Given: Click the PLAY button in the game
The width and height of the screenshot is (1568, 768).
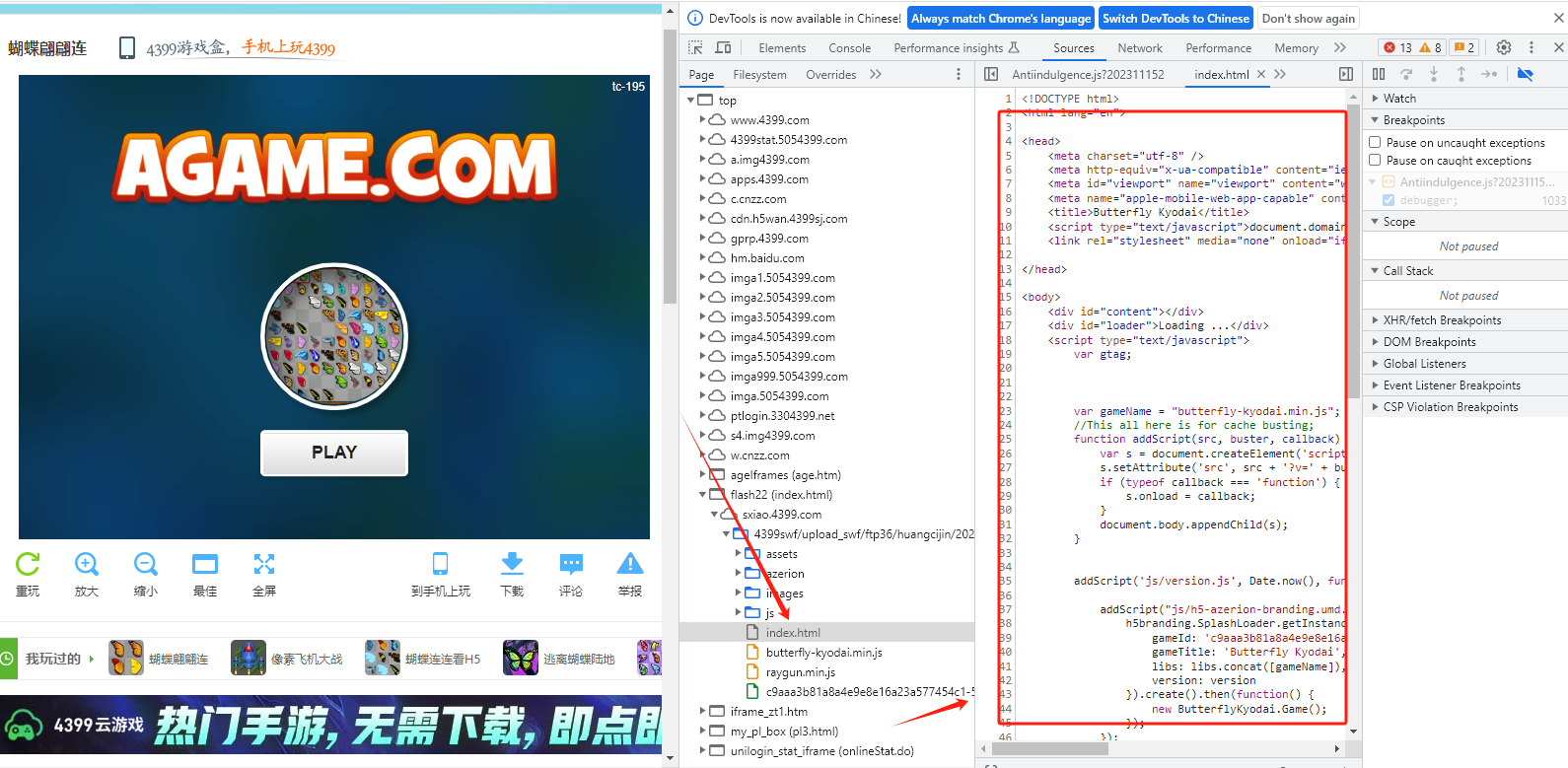Looking at the screenshot, I should point(334,453).
